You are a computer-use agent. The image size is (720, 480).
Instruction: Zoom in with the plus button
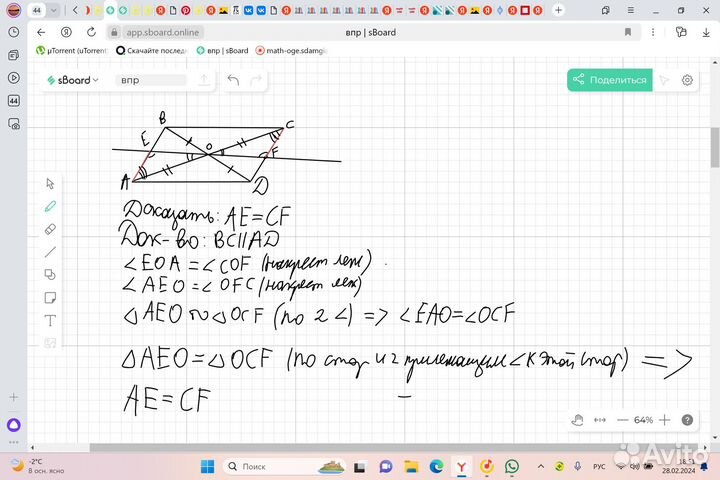click(x=664, y=420)
